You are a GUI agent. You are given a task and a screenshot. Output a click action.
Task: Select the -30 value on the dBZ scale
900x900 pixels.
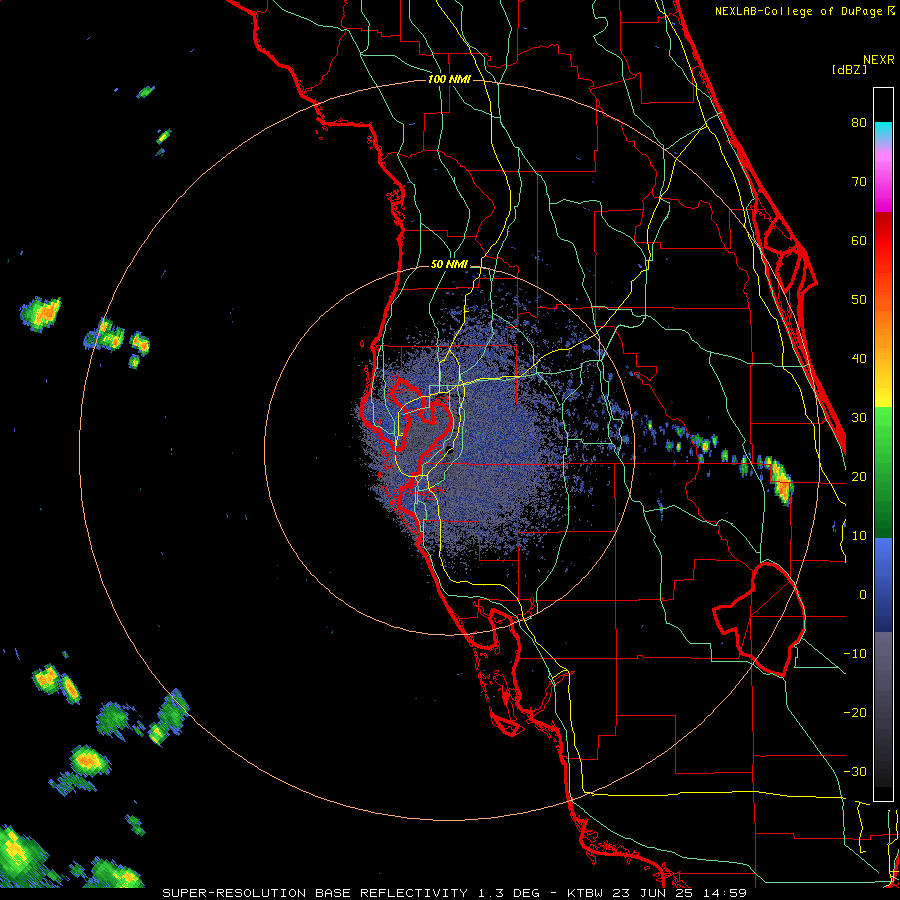point(855,771)
